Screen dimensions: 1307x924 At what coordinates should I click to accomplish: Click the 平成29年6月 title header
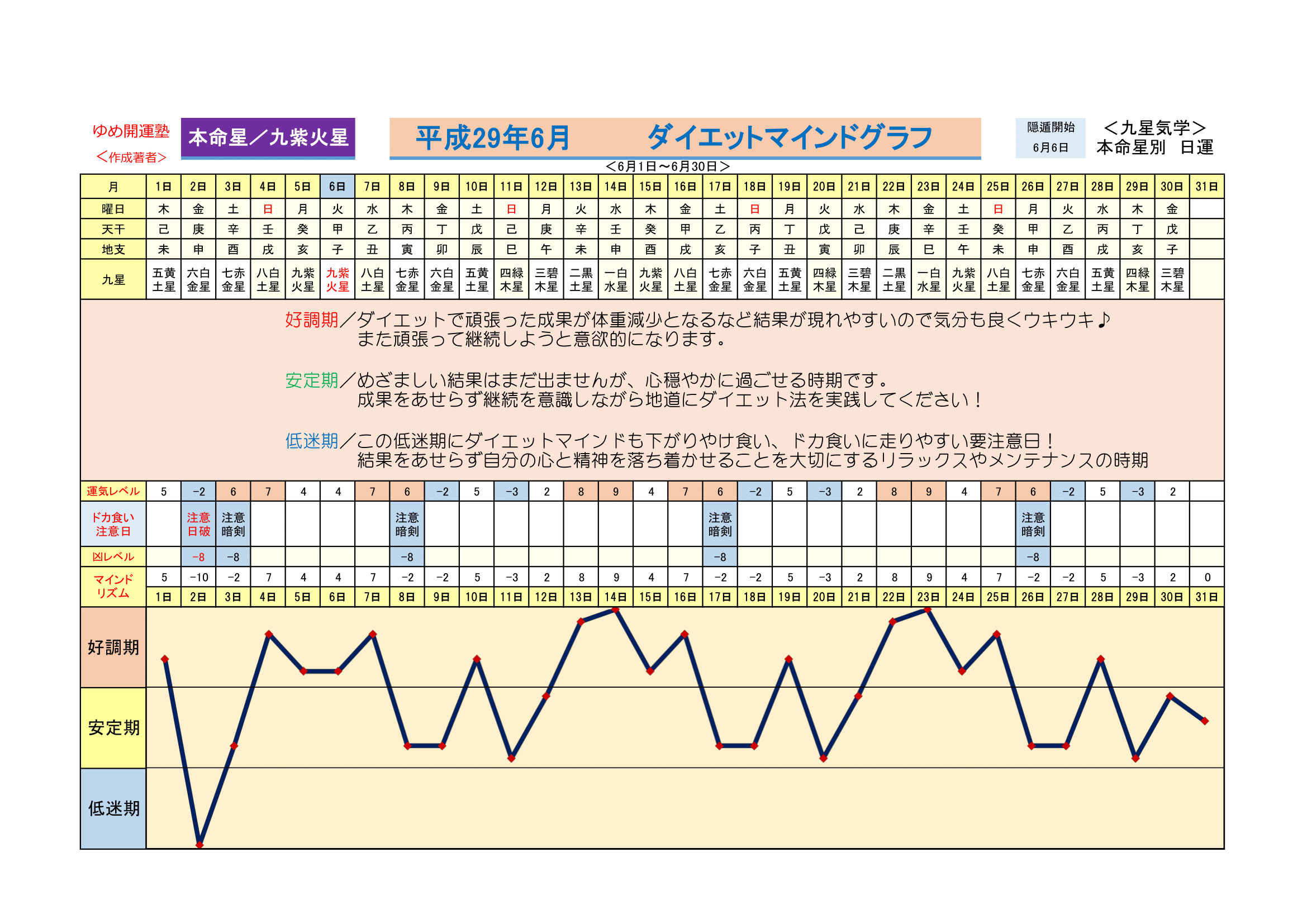[x=492, y=137]
